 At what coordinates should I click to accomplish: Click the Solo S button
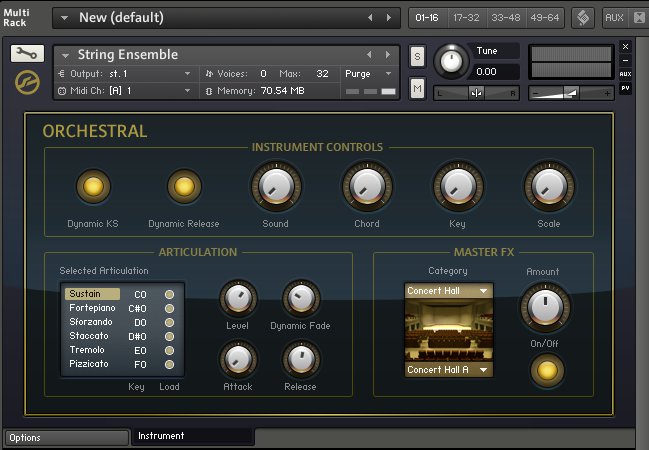click(x=417, y=55)
